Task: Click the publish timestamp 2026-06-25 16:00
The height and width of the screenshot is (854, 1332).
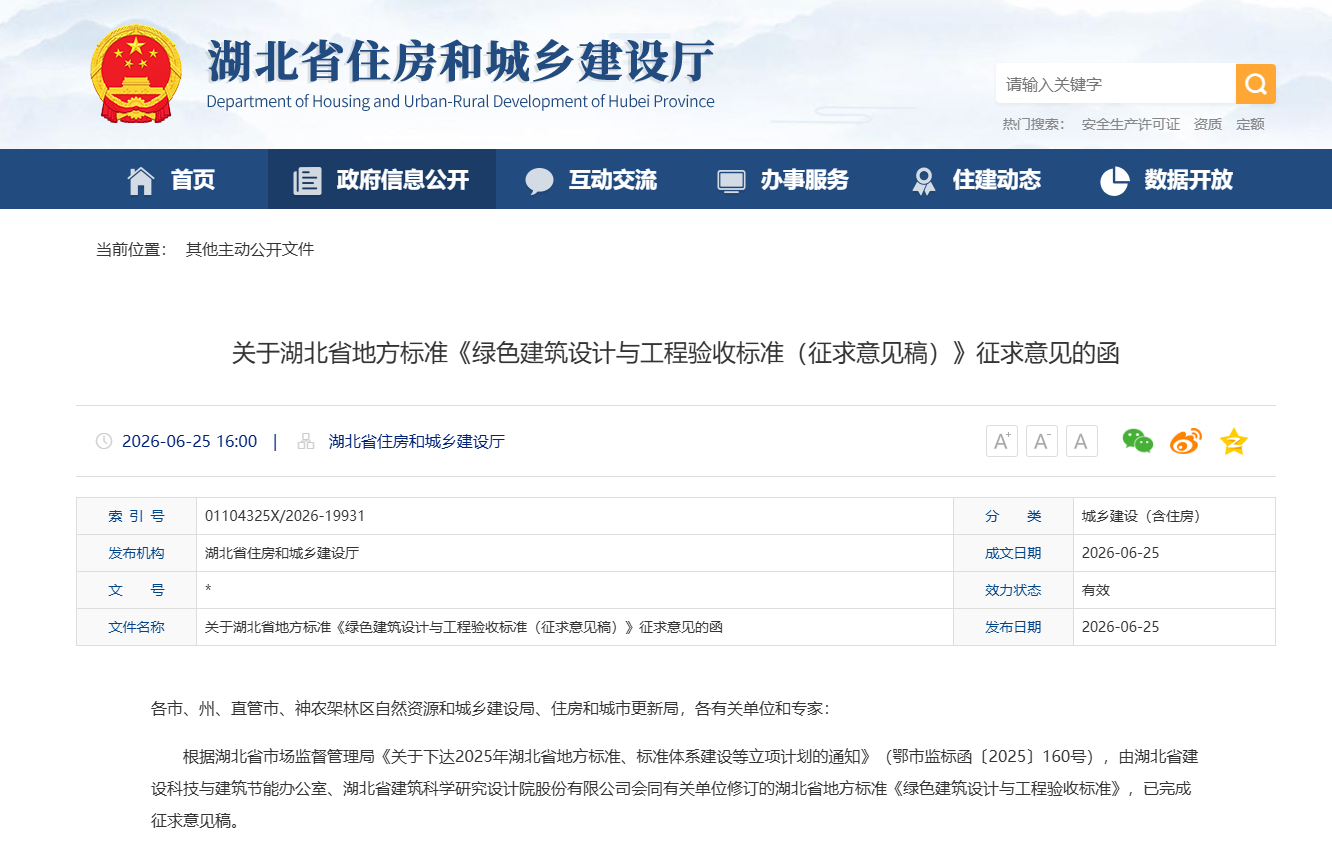Action: pyautogui.click(x=190, y=441)
